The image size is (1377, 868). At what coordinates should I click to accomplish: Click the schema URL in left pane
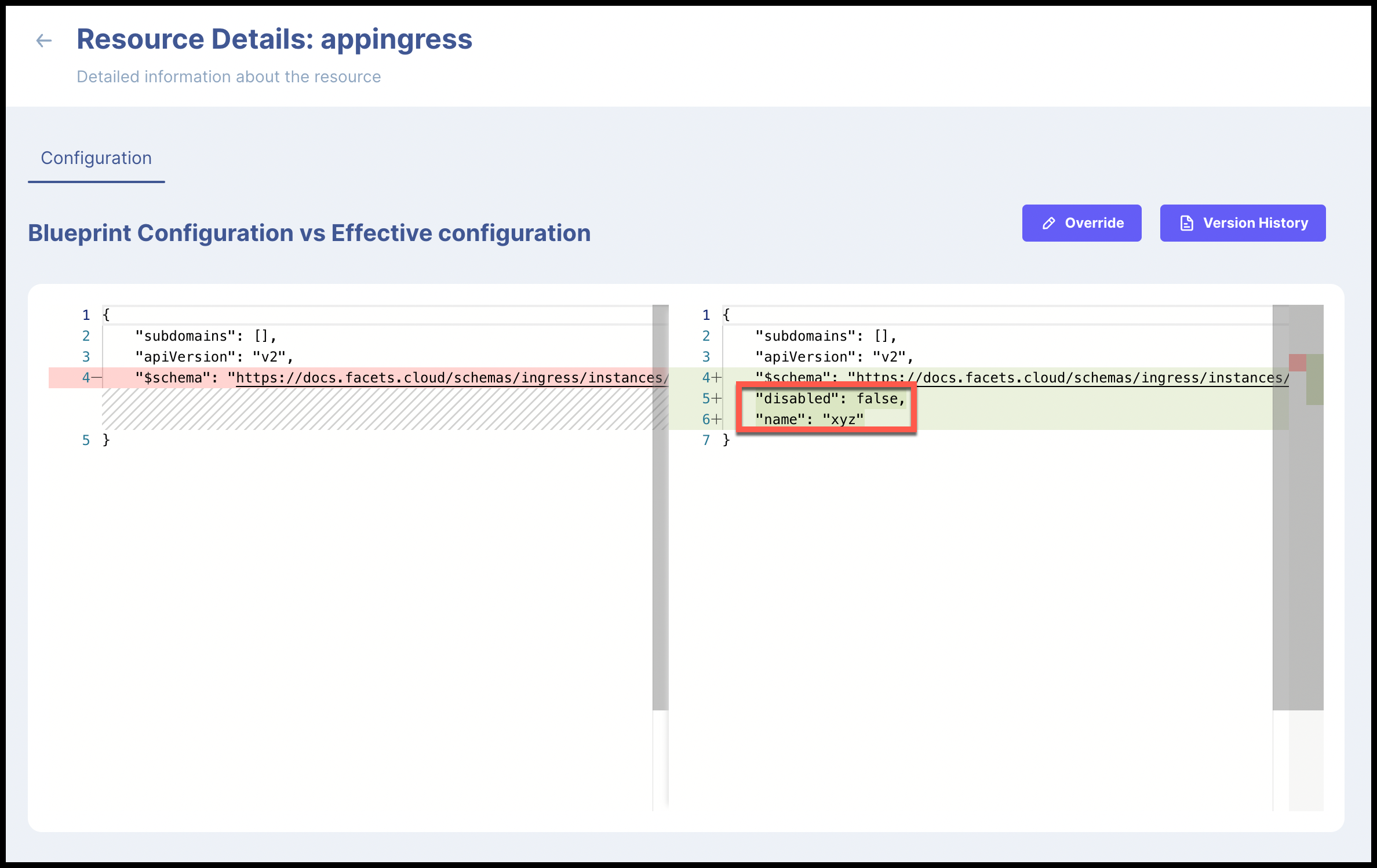(x=452, y=378)
